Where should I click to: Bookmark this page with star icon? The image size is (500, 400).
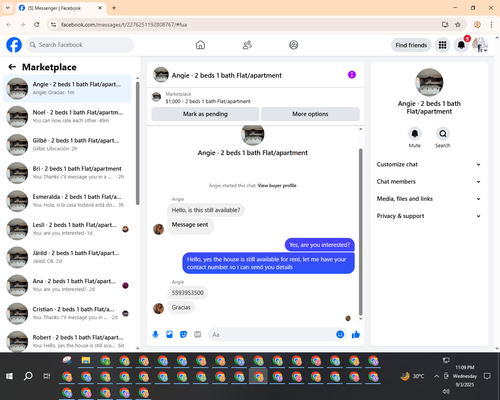458,24
